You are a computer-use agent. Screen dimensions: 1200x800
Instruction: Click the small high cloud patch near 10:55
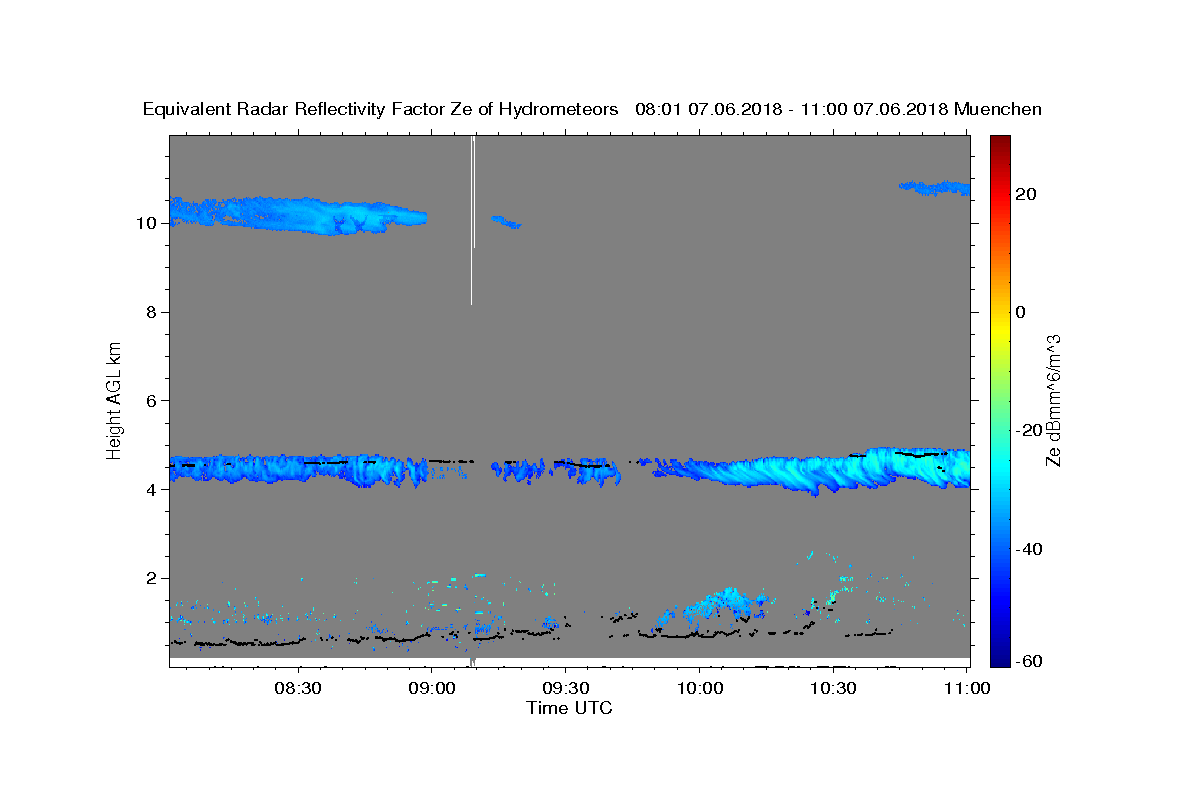coord(934,187)
